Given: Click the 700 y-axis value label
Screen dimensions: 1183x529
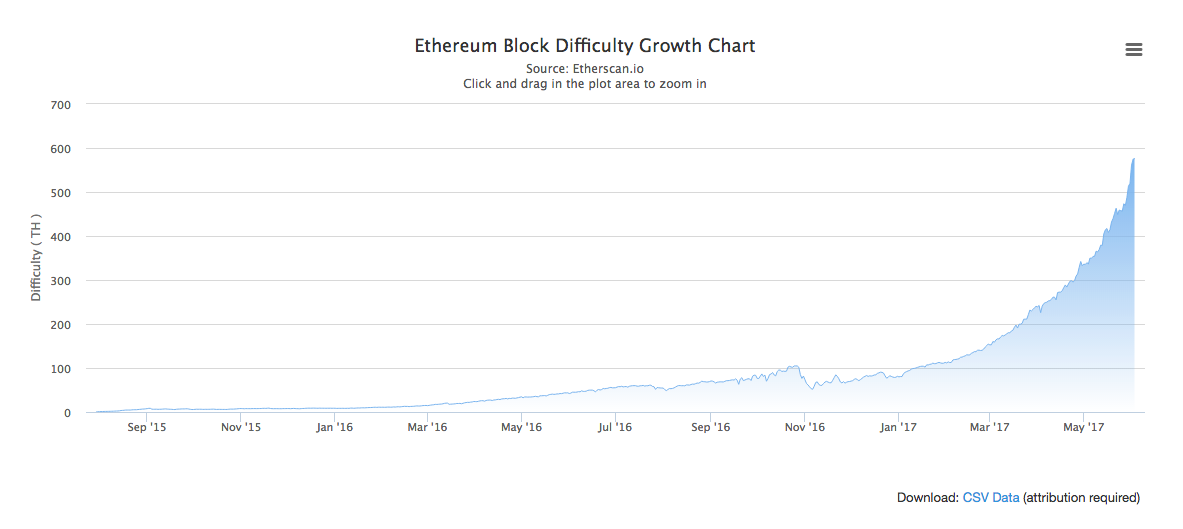Looking at the screenshot, I should (x=60, y=104).
